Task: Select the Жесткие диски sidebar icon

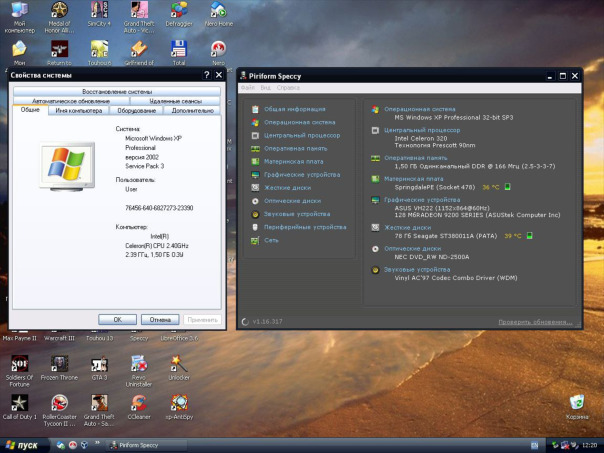Action: click(x=255, y=188)
